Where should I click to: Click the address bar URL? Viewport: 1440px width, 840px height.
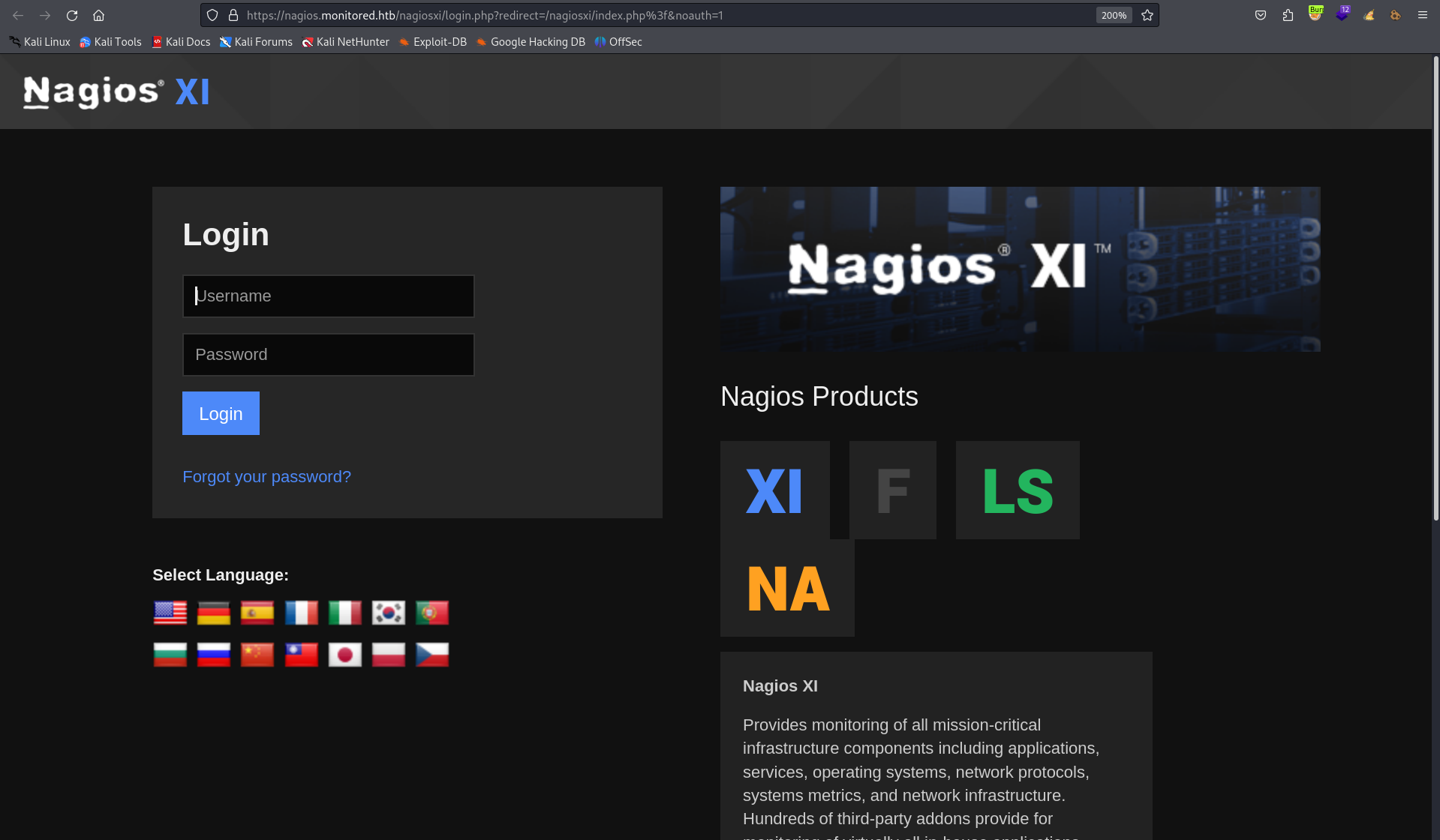click(x=485, y=15)
